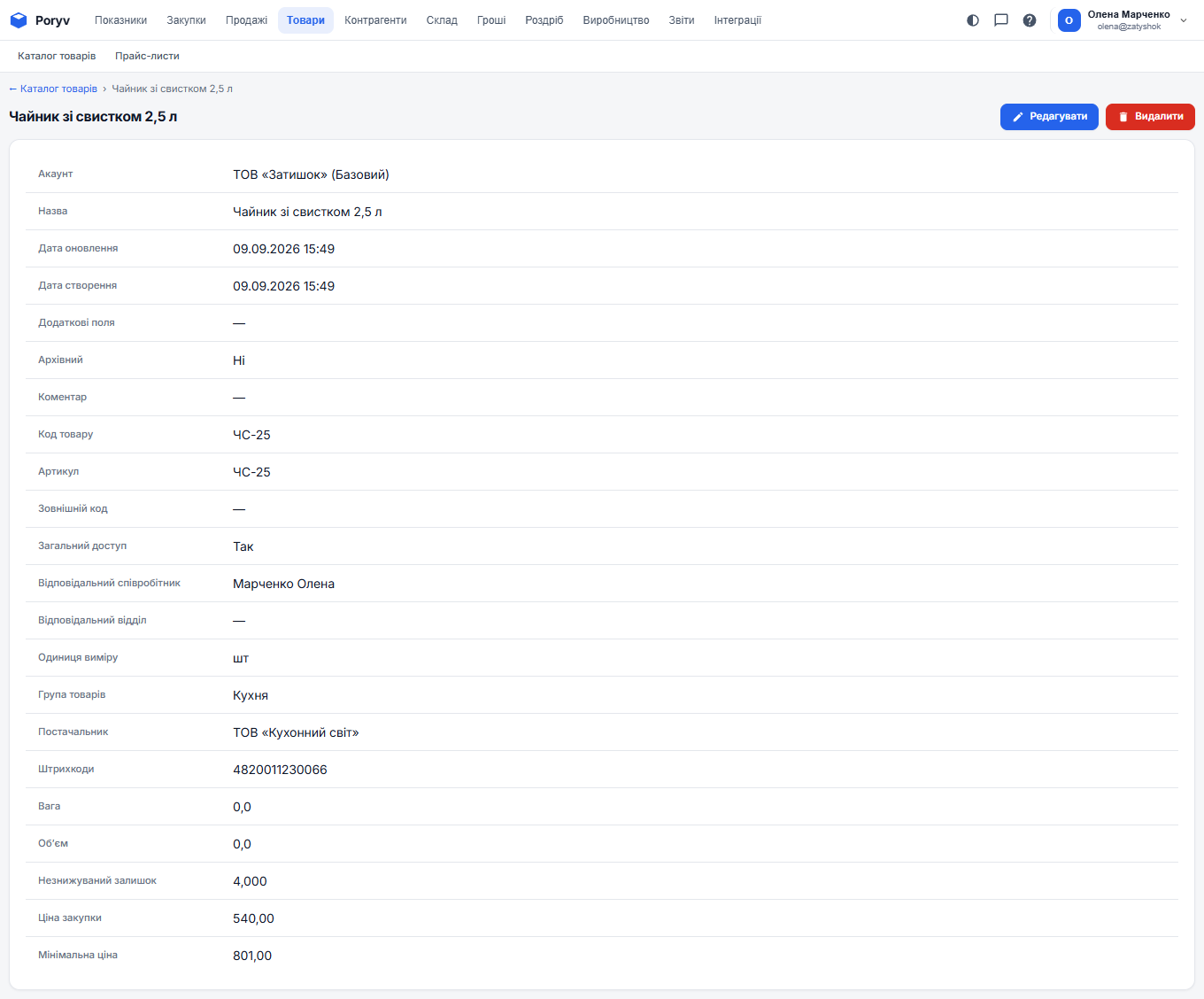Switch to Каталог товарів subtab
Image resolution: width=1204 pixels, height=999 pixels.
tap(57, 56)
